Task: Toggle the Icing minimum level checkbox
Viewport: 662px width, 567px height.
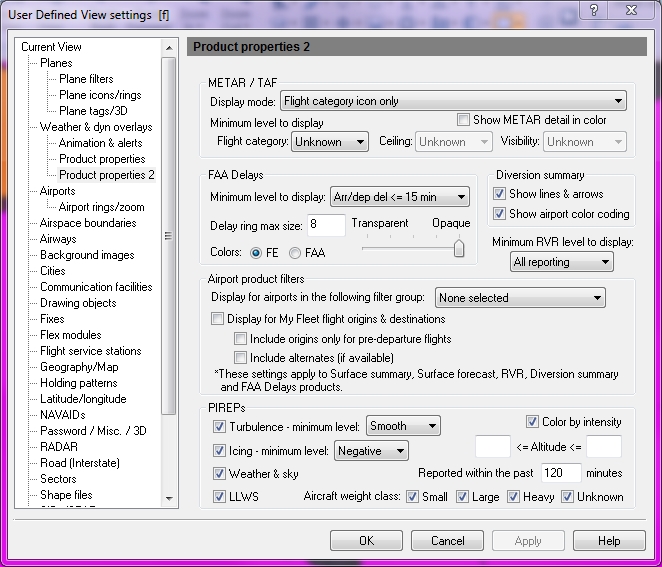Action: tap(219, 450)
